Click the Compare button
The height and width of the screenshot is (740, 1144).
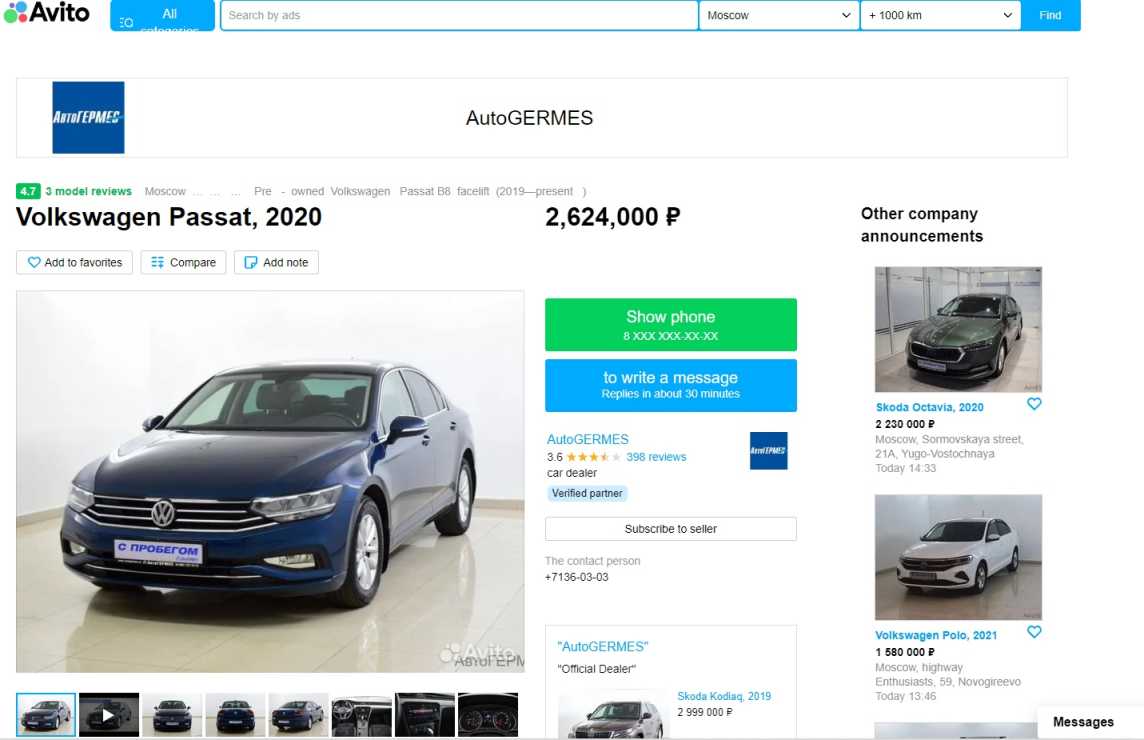click(x=183, y=263)
